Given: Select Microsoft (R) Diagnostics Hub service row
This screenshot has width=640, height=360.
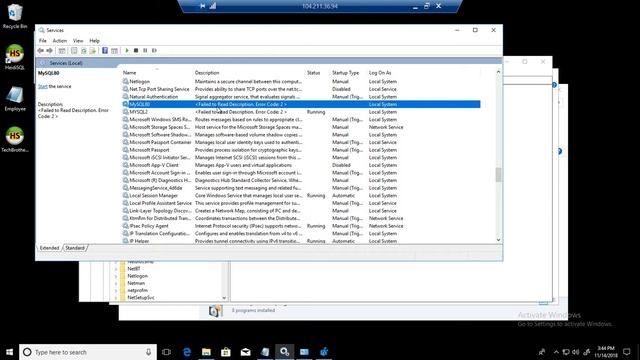Looking at the screenshot, I should pos(301,180).
